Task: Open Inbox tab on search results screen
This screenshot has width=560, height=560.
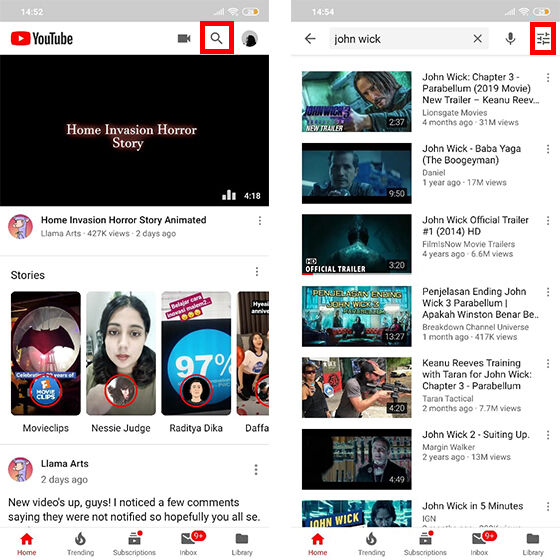Action: 479,544
